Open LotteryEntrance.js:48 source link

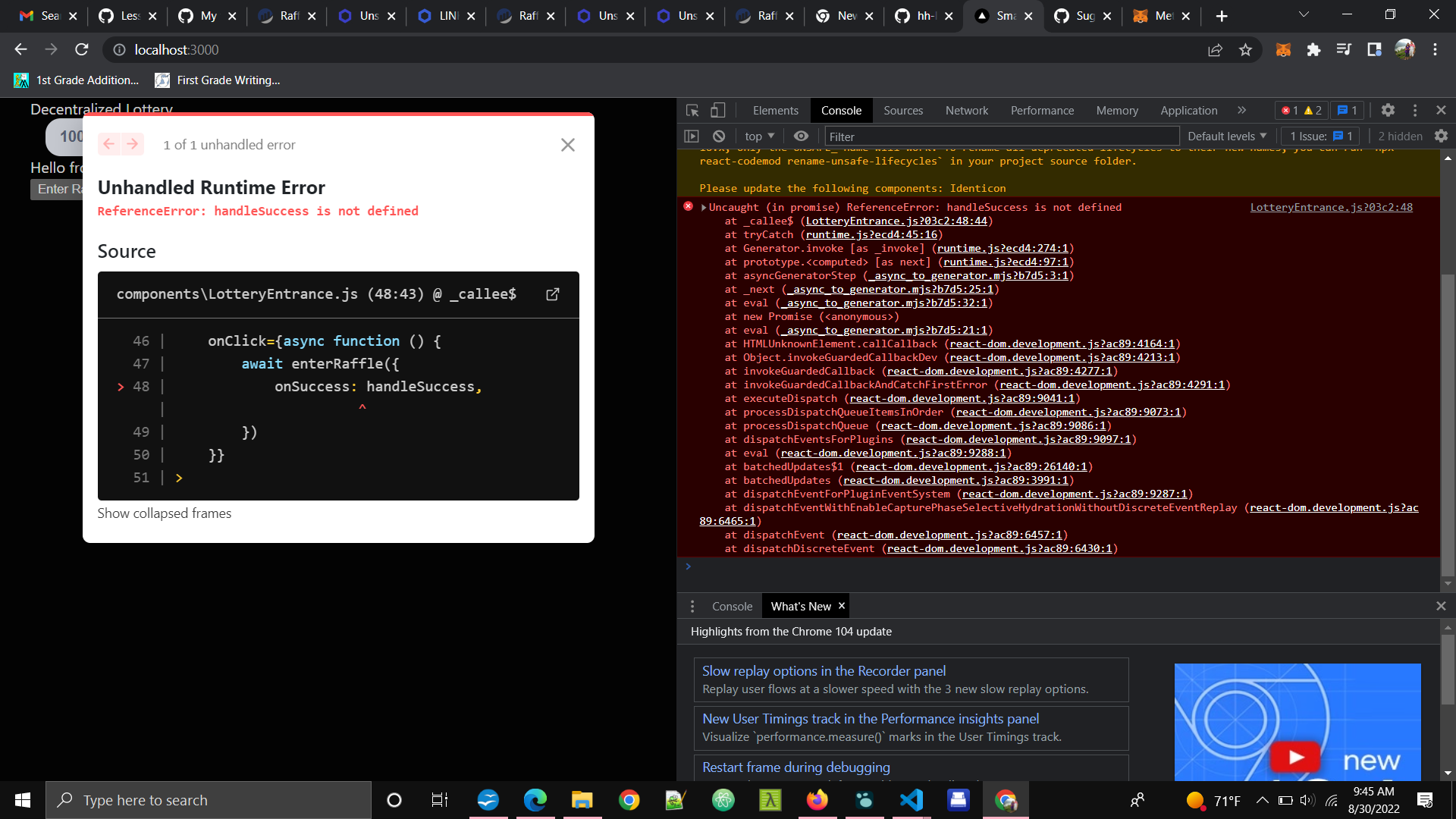coord(1331,207)
